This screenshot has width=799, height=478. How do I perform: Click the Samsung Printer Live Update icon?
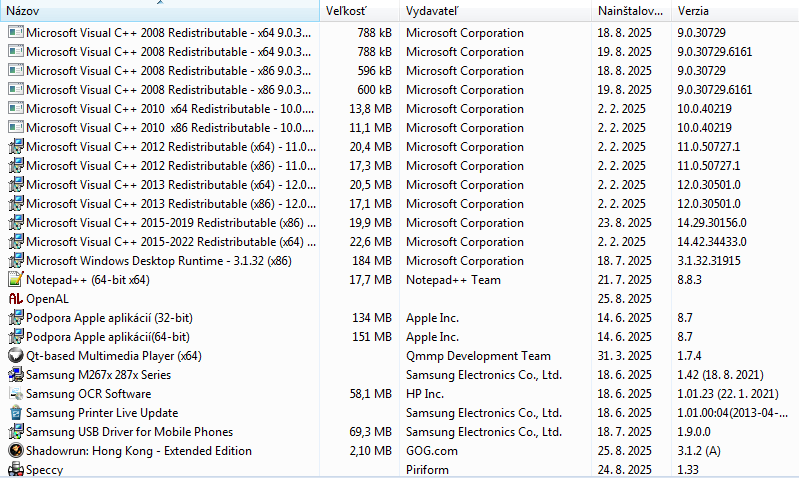point(16,413)
